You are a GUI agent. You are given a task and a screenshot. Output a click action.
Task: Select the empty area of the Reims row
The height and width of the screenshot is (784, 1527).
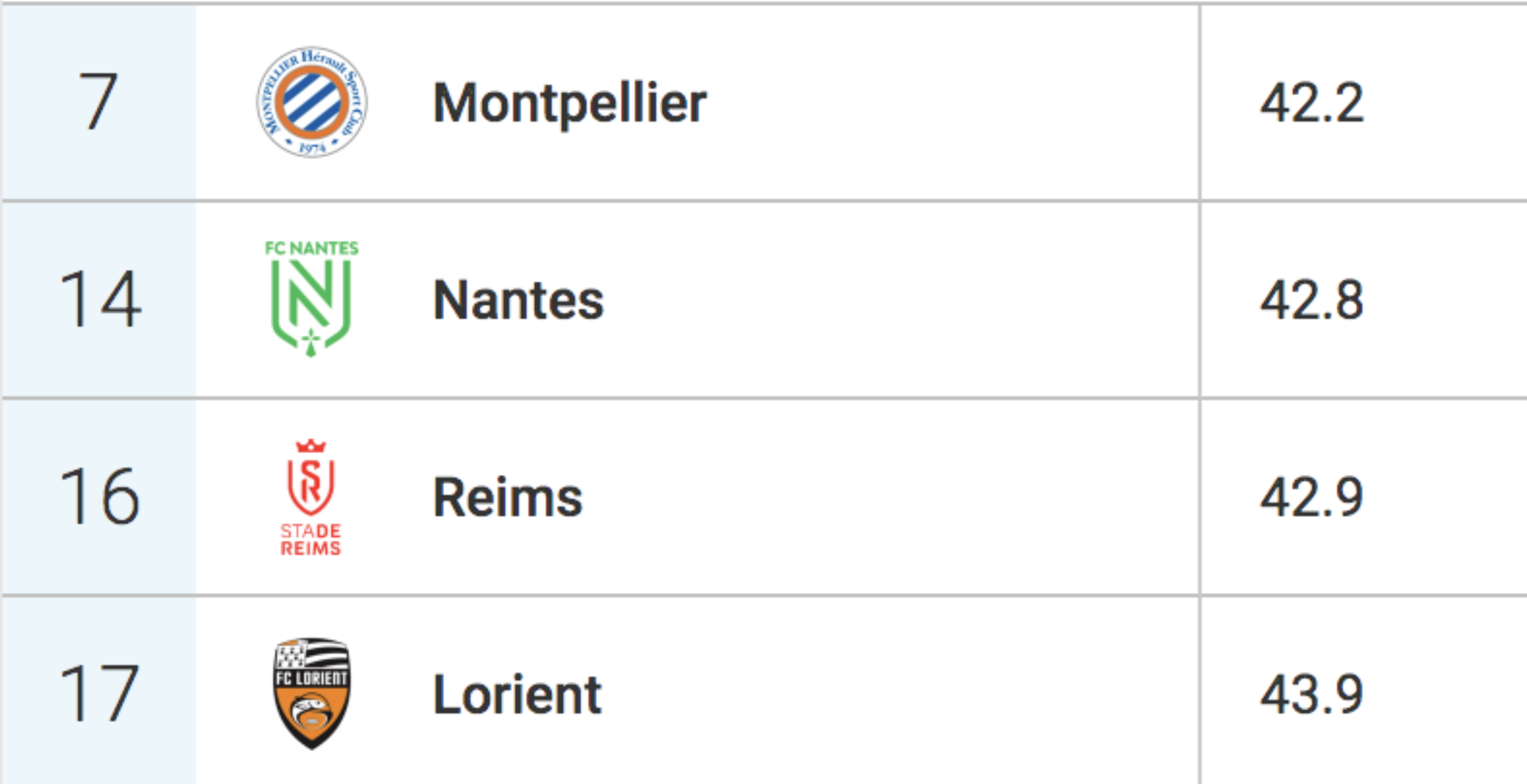click(x=889, y=497)
